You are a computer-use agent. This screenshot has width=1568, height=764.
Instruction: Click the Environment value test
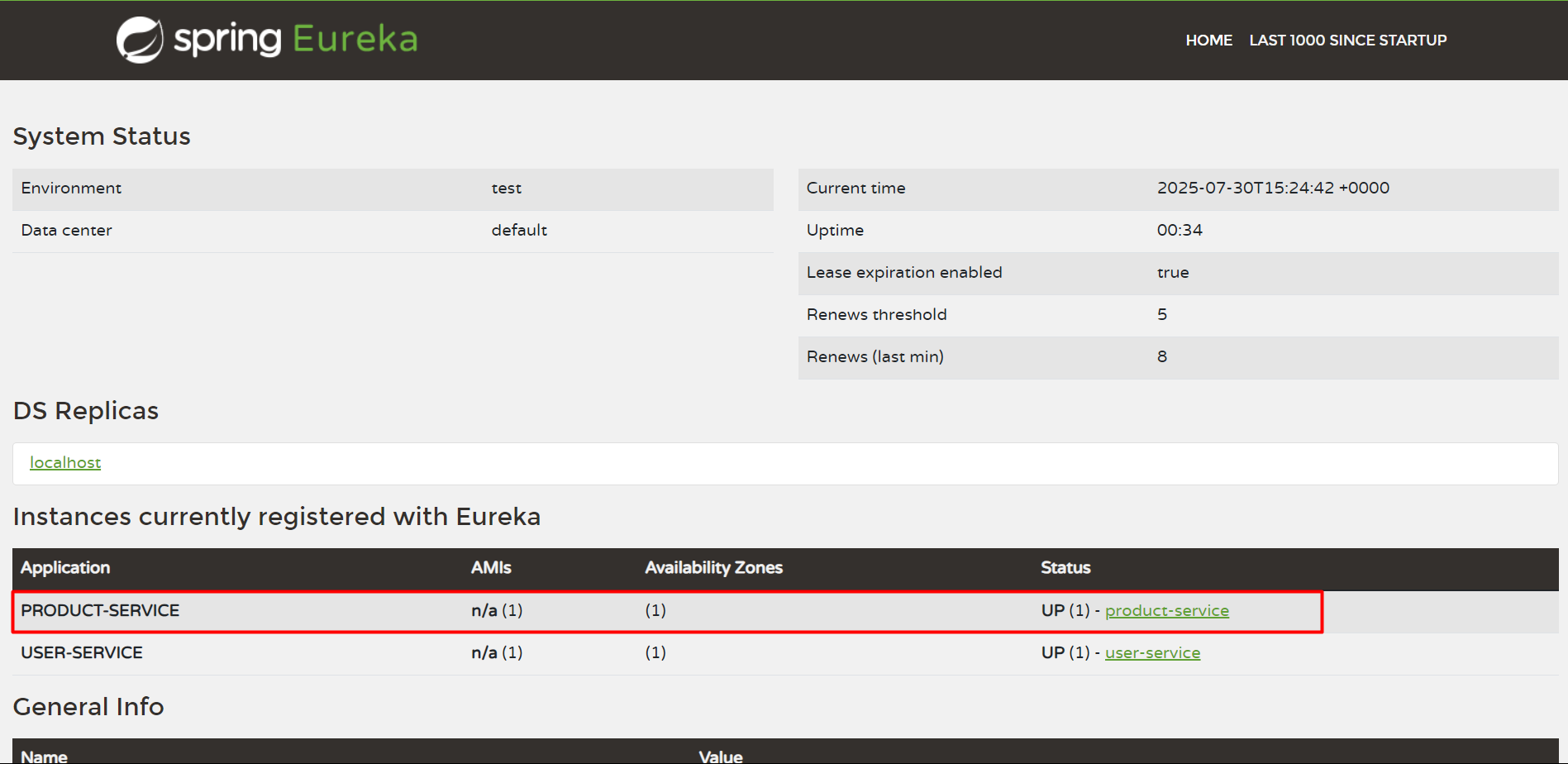[x=506, y=188]
